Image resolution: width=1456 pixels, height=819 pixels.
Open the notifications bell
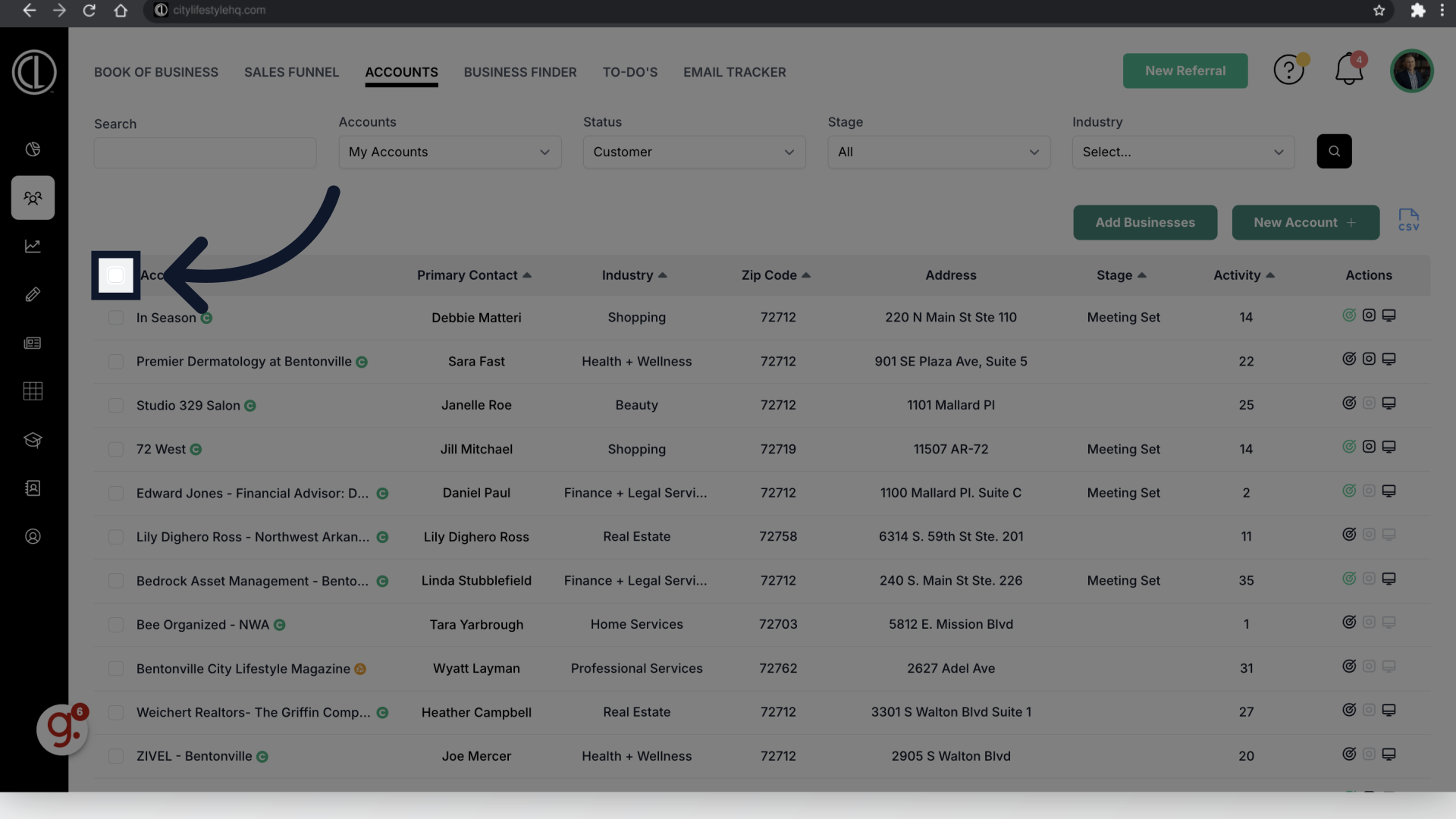(1349, 70)
